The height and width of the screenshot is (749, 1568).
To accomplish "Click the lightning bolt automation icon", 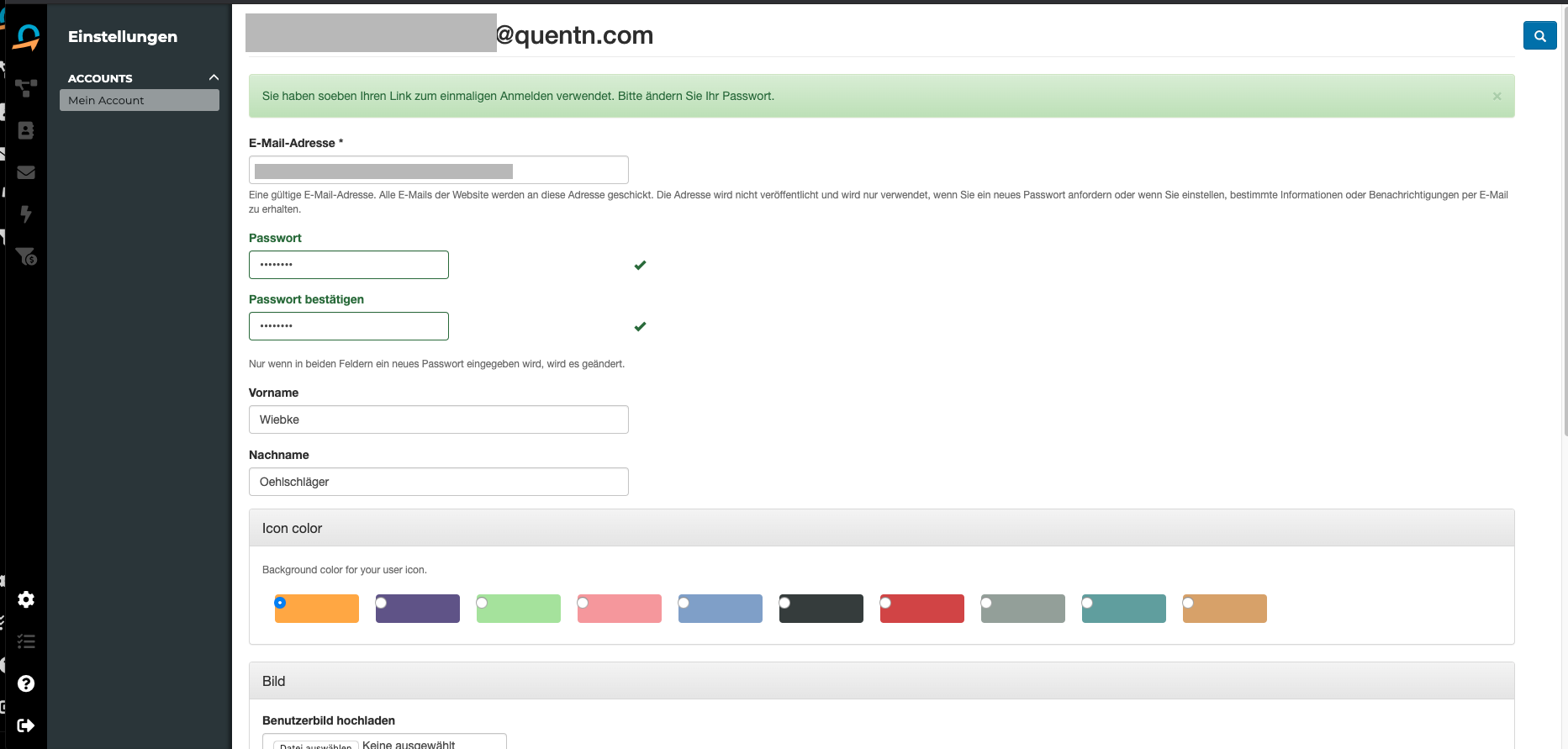I will [x=26, y=214].
